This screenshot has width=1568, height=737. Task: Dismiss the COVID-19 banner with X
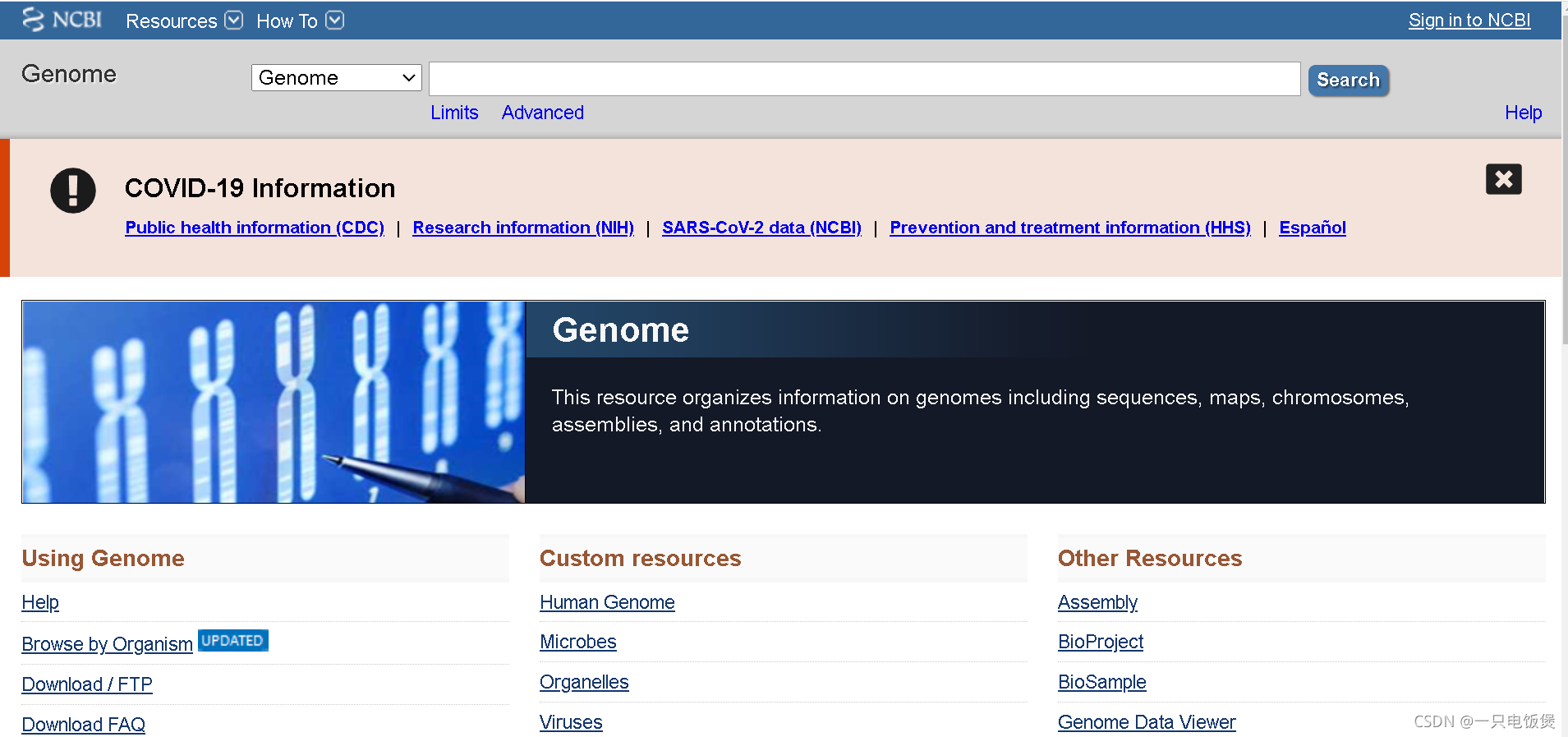tap(1503, 179)
